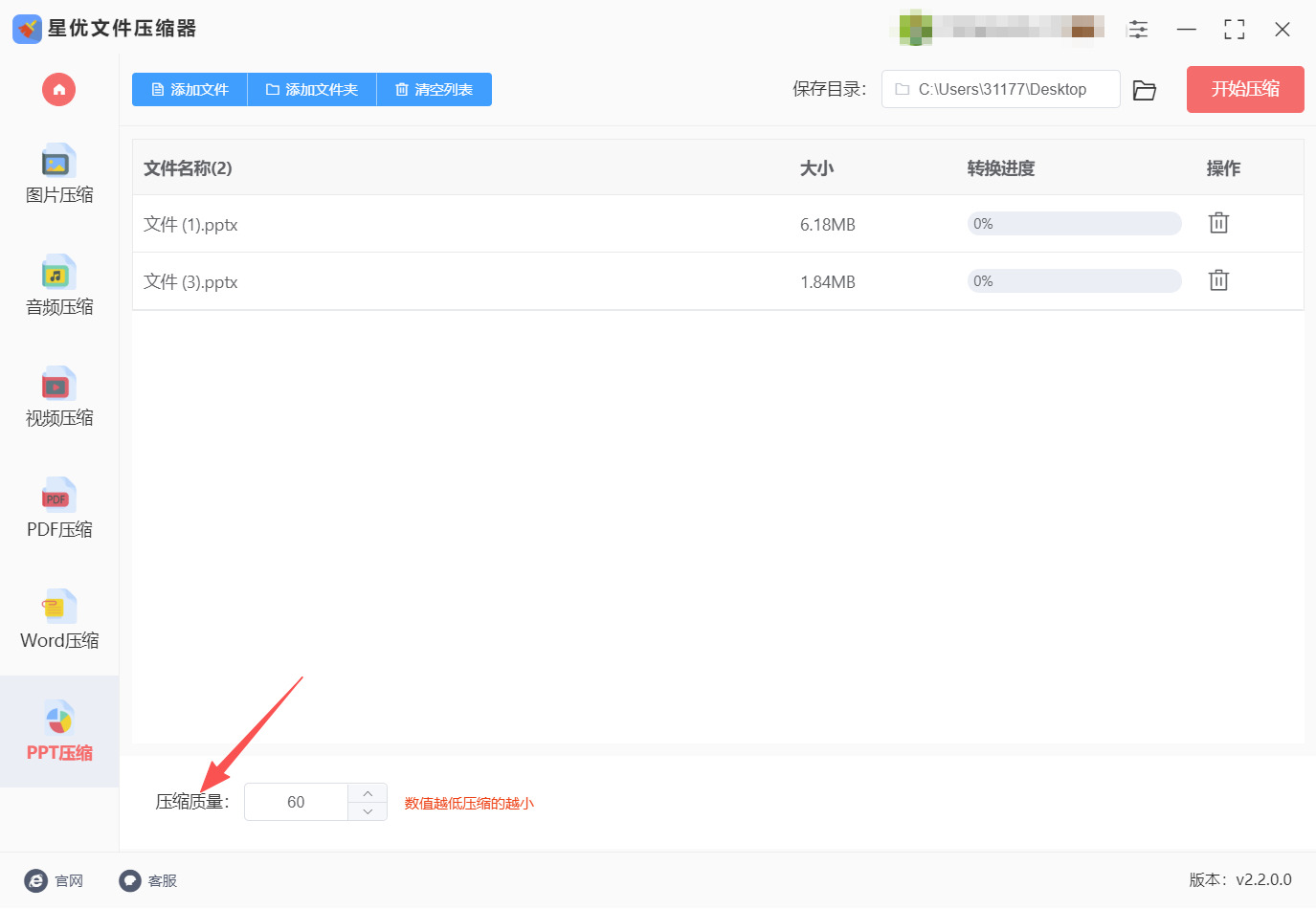Open the 图片压缩 image compression section
Viewport: 1316px width, 909px height.
[x=59, y=174]
